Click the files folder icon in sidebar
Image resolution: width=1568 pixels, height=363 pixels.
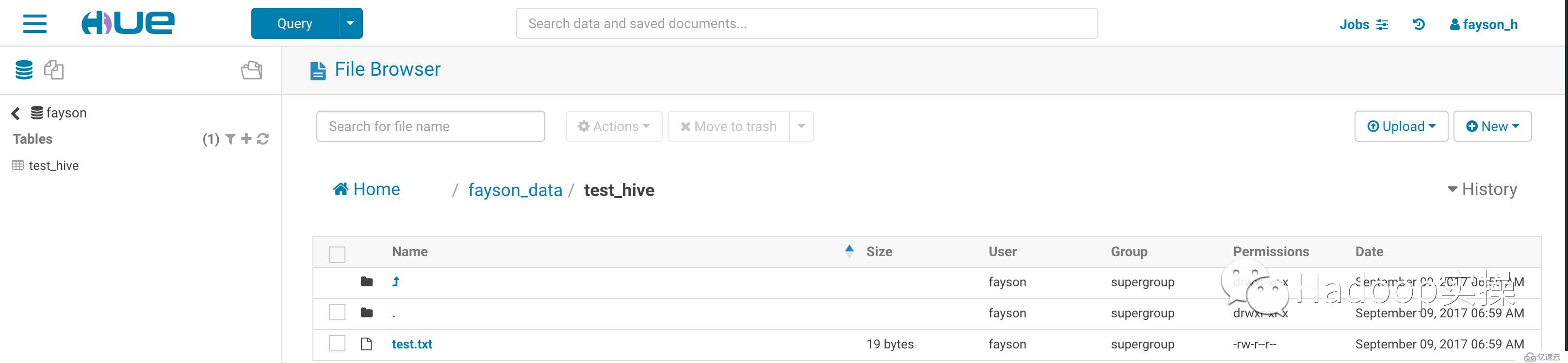click(x=251, y=70)
